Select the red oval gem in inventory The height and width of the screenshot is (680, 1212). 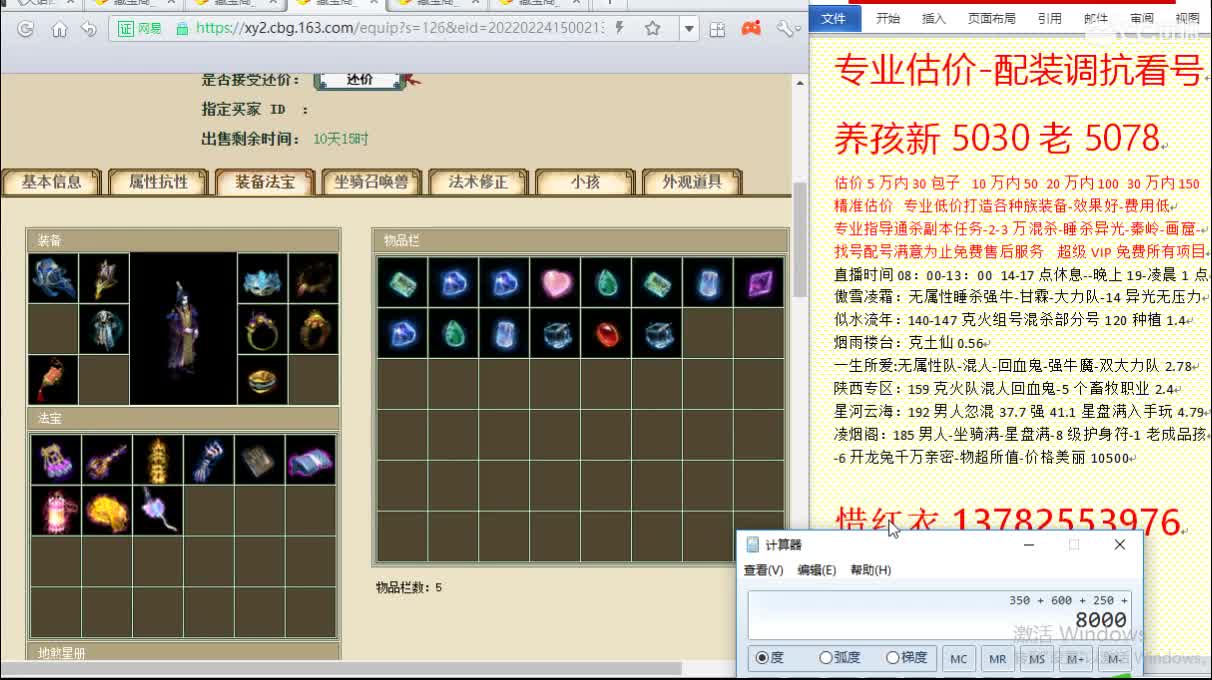[x=606, y=334]
